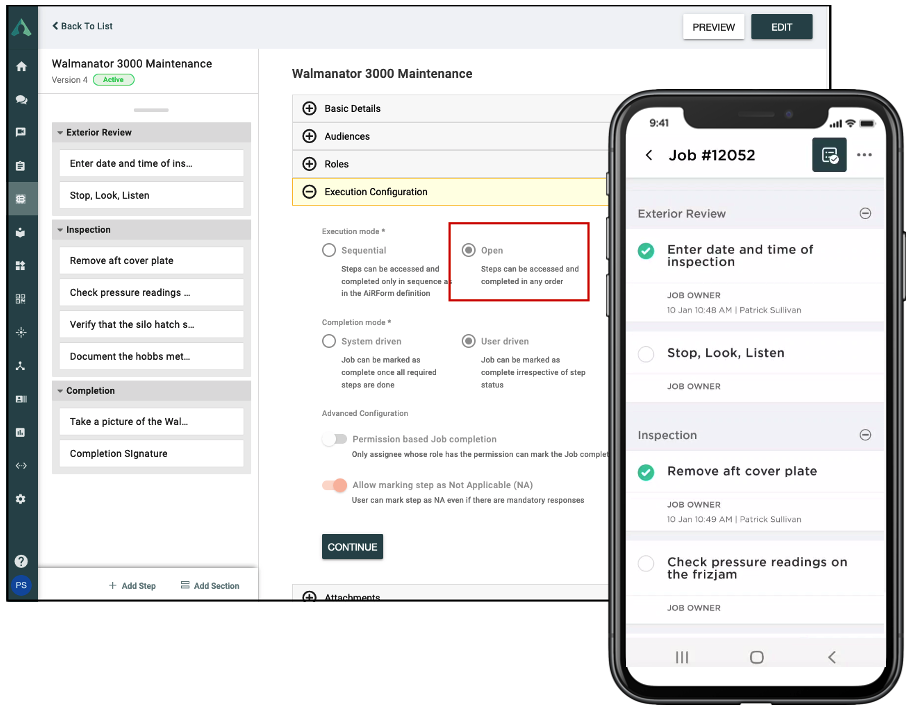The image size is (912, 707).
Task: Open the 'Stop, Look, Listen' step in web list
Action: coord(151,195)
